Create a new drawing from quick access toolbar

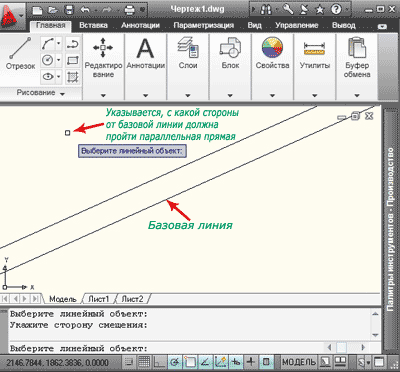click(x=37, y=10)
